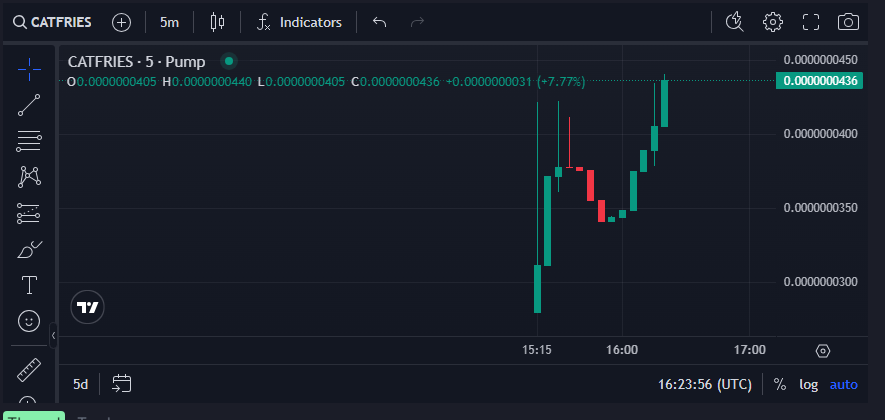885x420 pixels.
Task: Open price scale settings hexagon icon
Action: coord(823,351)
